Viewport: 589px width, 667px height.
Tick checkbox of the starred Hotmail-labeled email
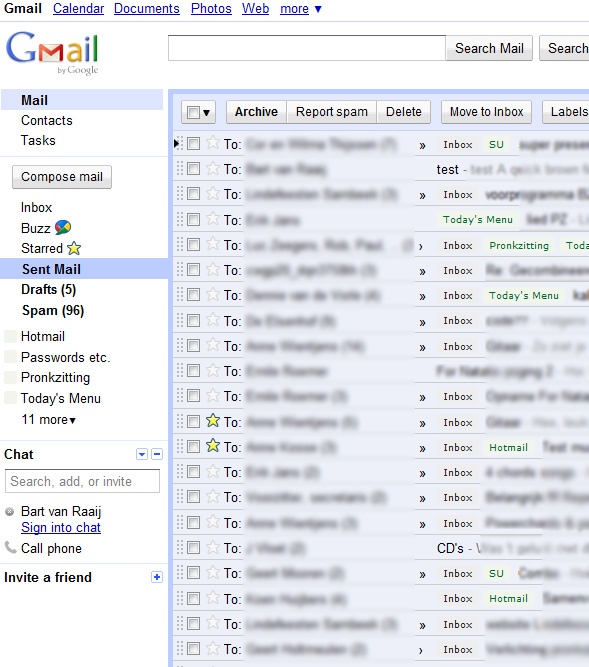[193, 447]
